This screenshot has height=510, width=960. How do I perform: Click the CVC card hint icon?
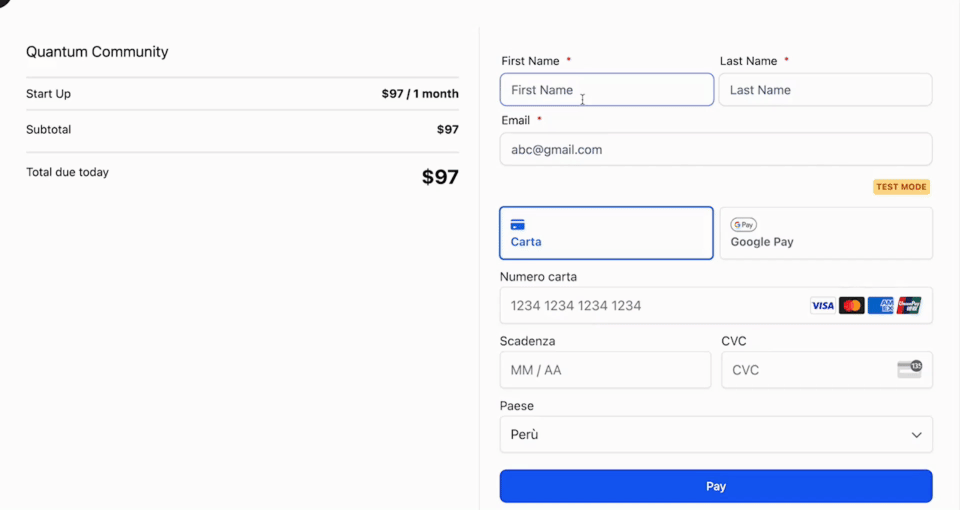click(x=910, y=369)
